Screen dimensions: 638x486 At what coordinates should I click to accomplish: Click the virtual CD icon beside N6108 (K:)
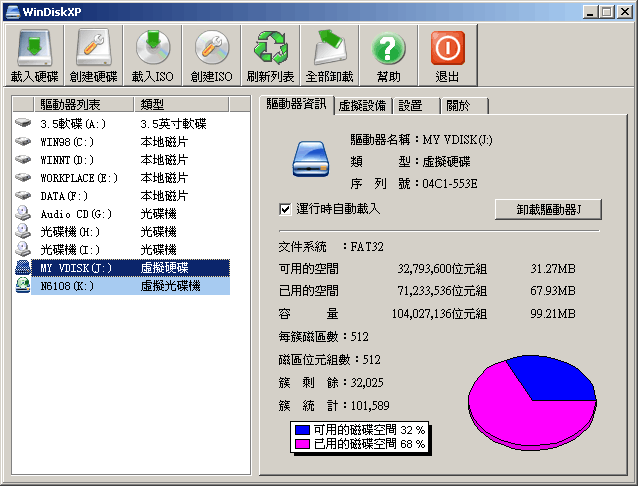(x=23, y=285)
